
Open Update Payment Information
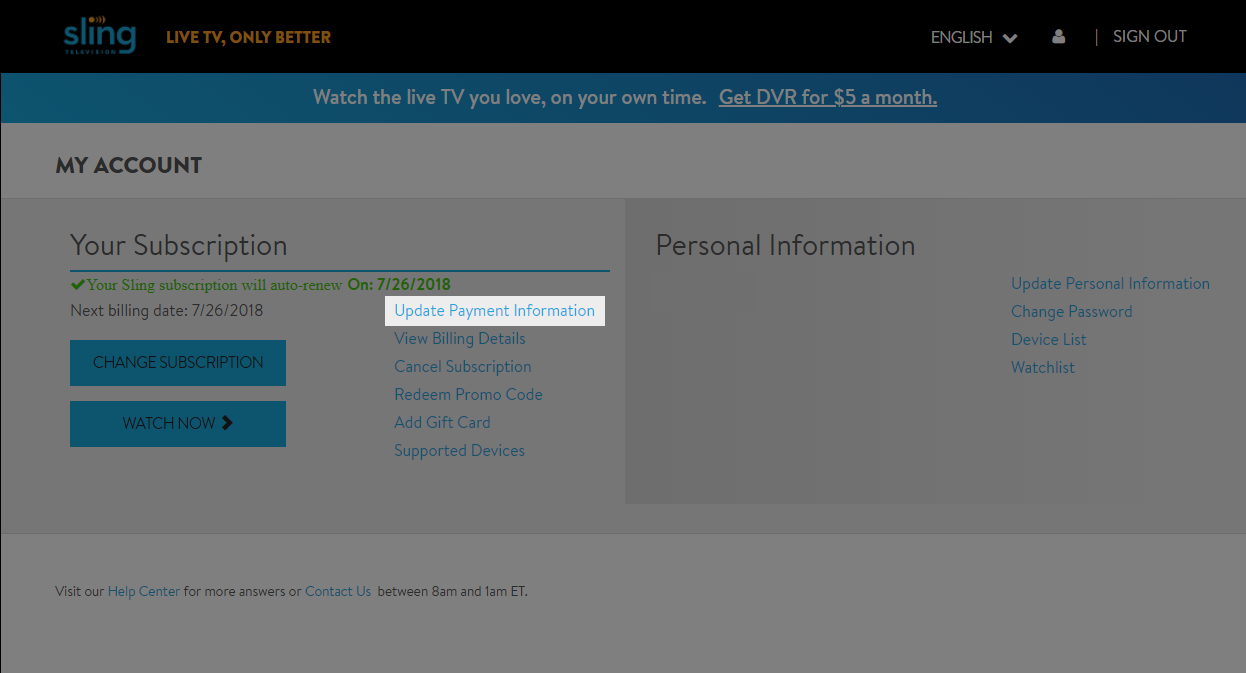pos(494,311)
